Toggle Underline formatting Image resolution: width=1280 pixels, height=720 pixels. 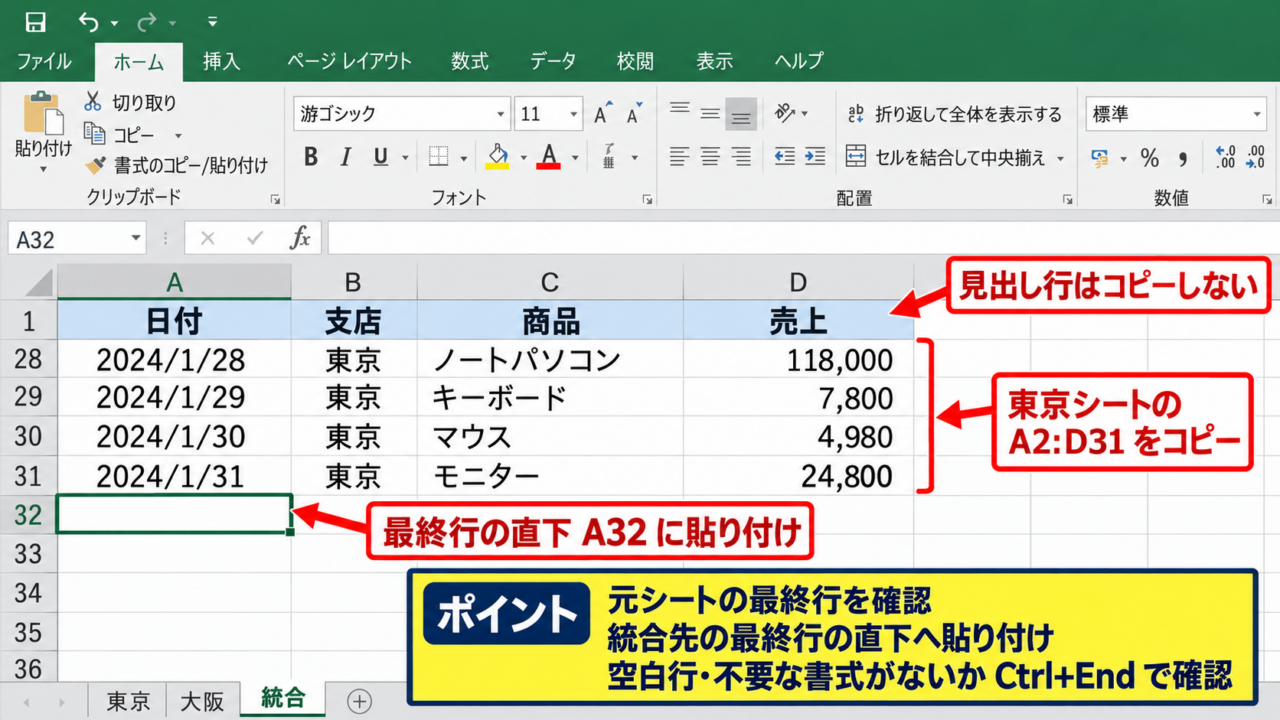tap(380, 157)
